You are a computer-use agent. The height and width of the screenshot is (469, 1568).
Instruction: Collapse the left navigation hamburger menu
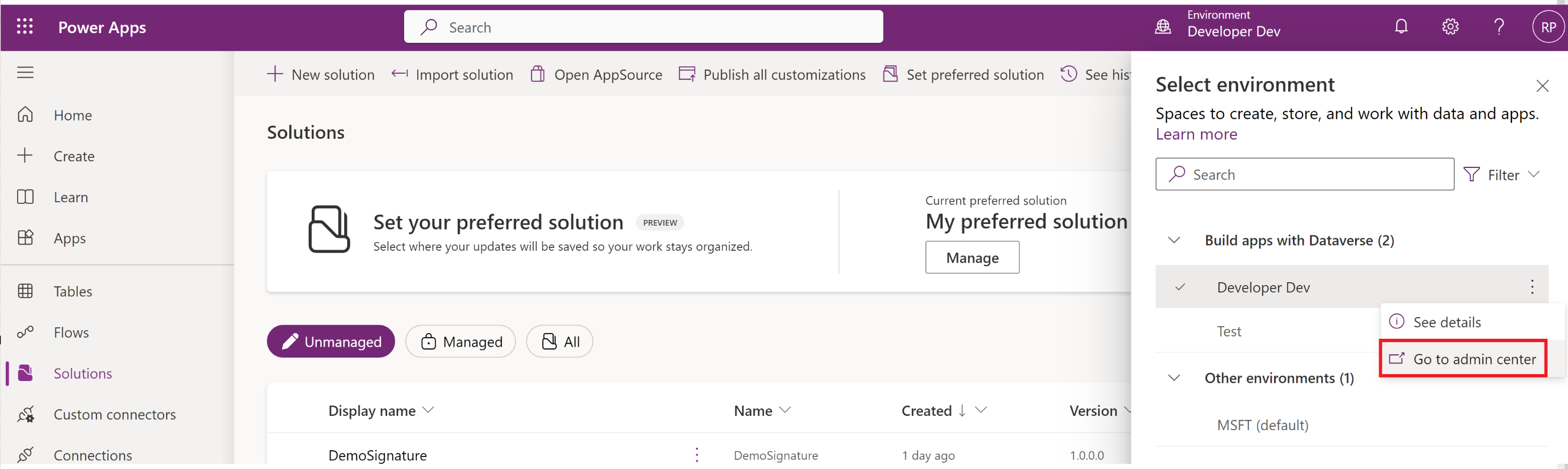coord(25,73)
